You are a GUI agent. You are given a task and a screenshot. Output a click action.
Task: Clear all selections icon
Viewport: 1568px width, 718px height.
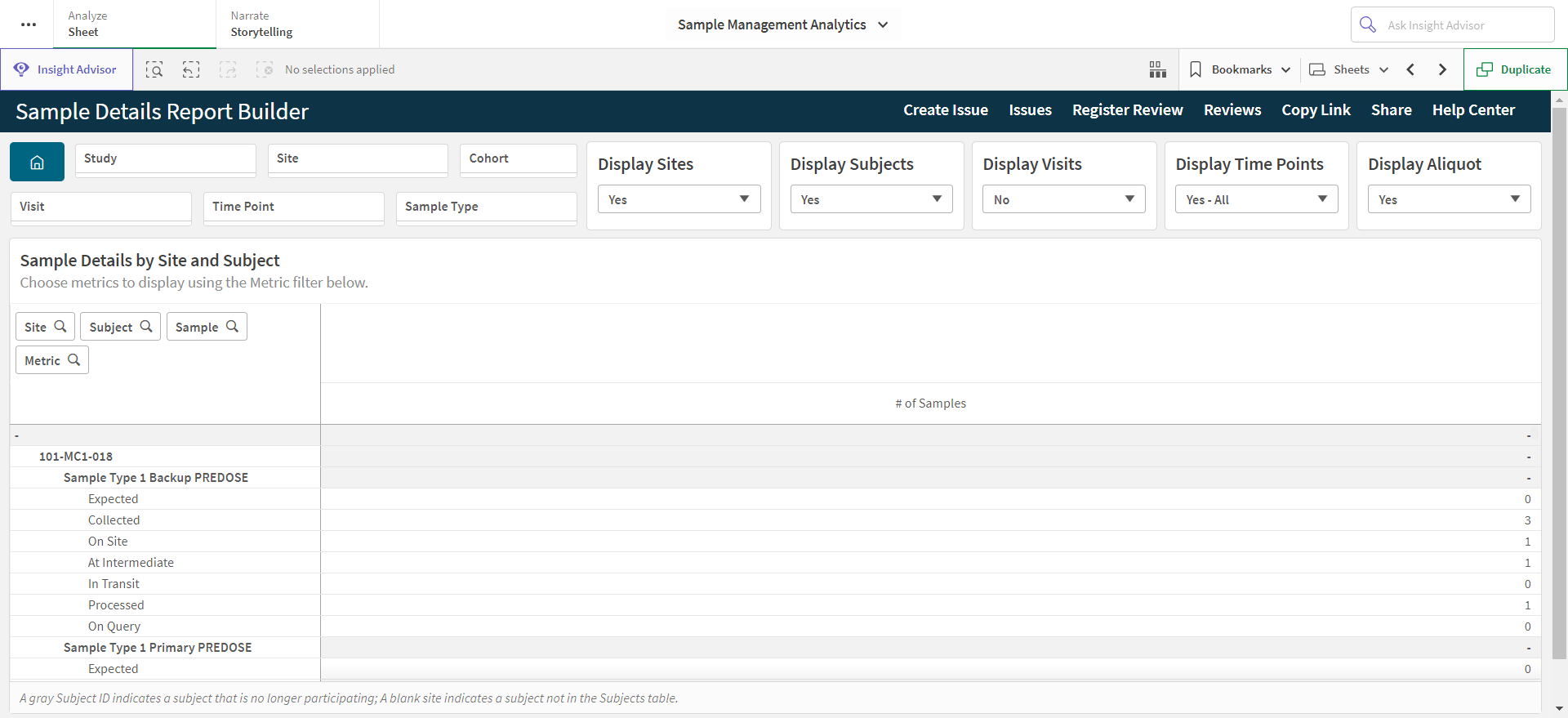(x=265, y=69)
